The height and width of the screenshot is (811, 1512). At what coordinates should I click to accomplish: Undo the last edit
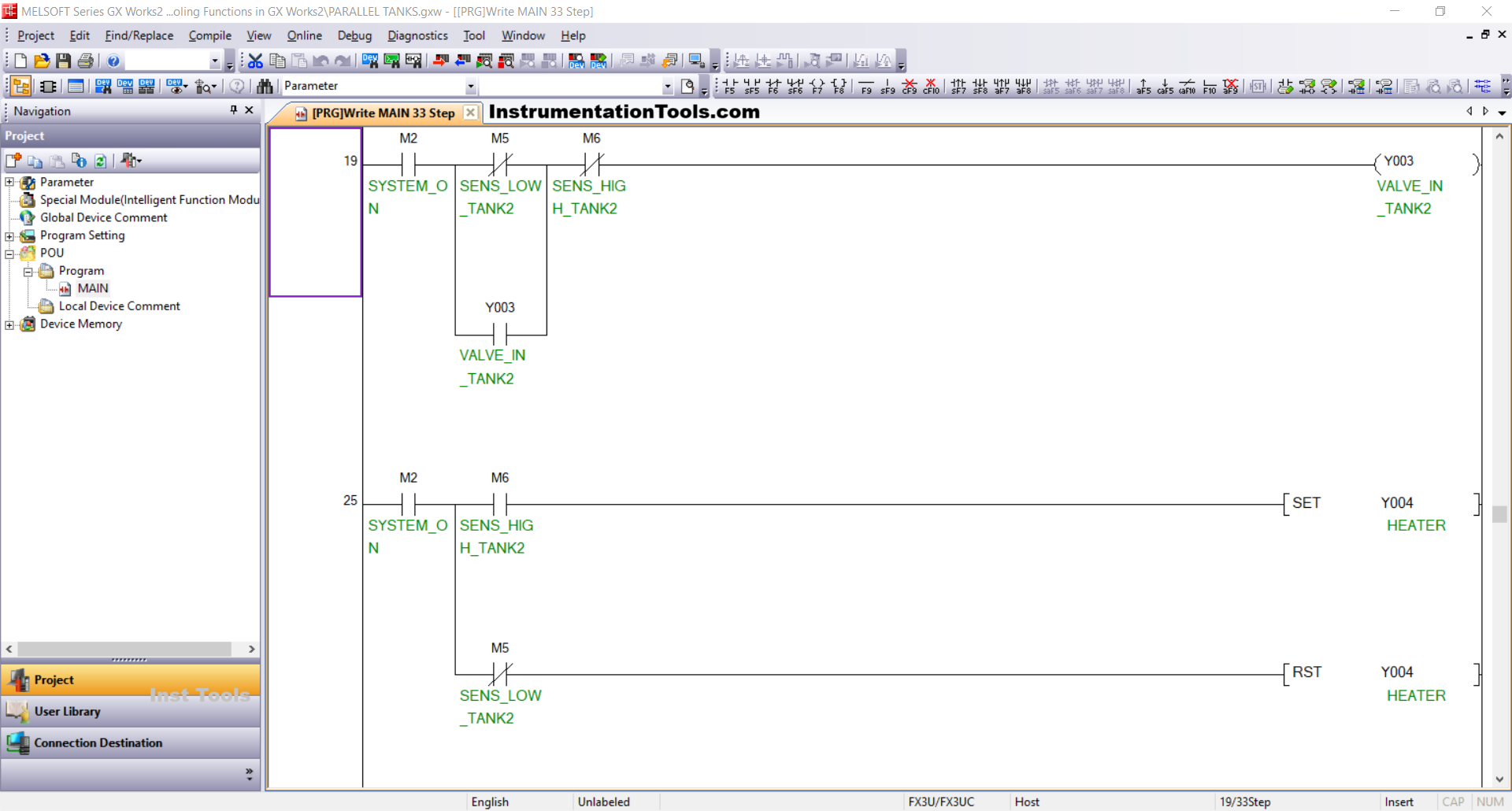(321, 61)
